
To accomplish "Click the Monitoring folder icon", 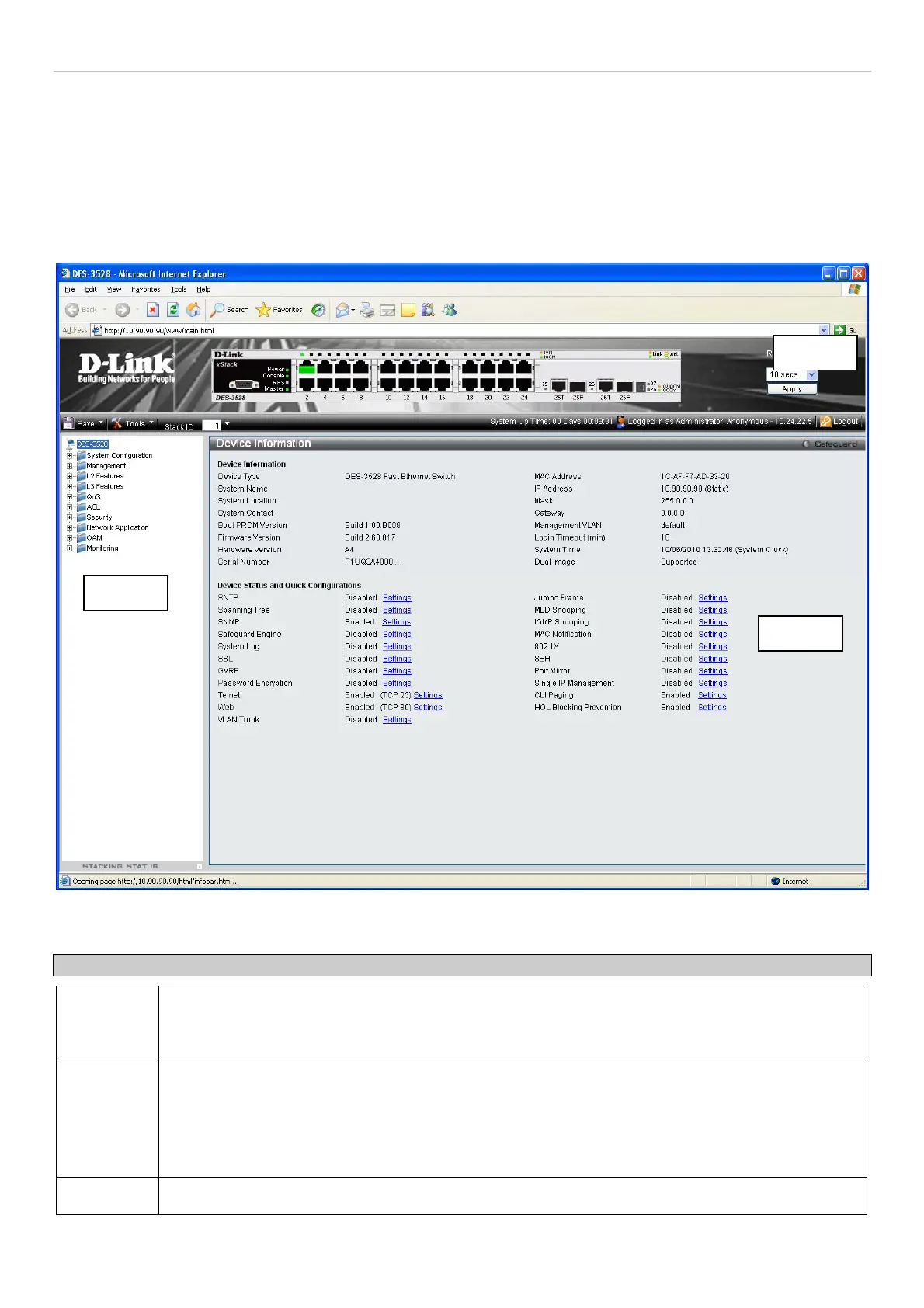I will [82, 548].
